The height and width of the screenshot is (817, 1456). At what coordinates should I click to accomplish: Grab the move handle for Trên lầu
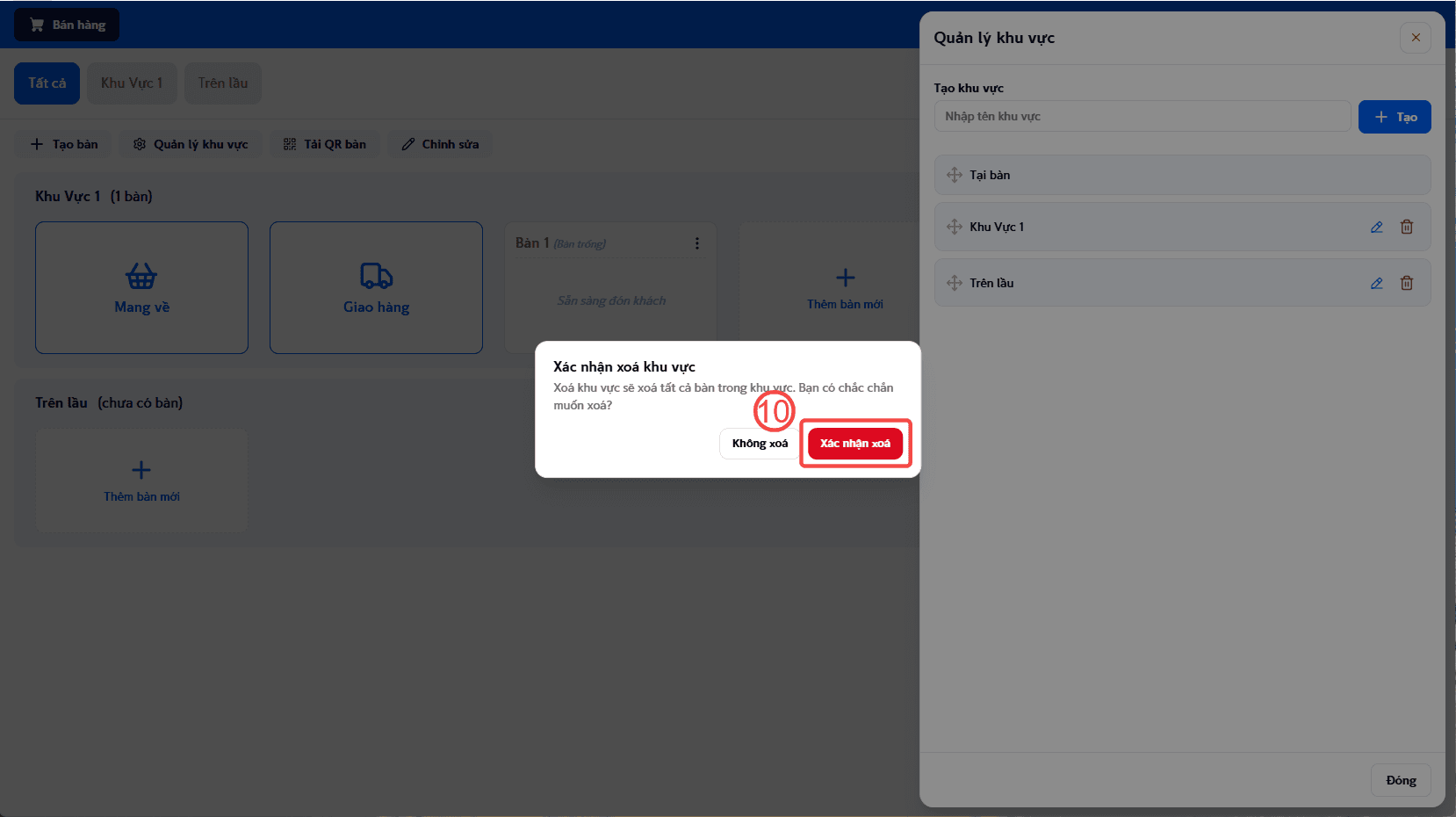point(955,283)
